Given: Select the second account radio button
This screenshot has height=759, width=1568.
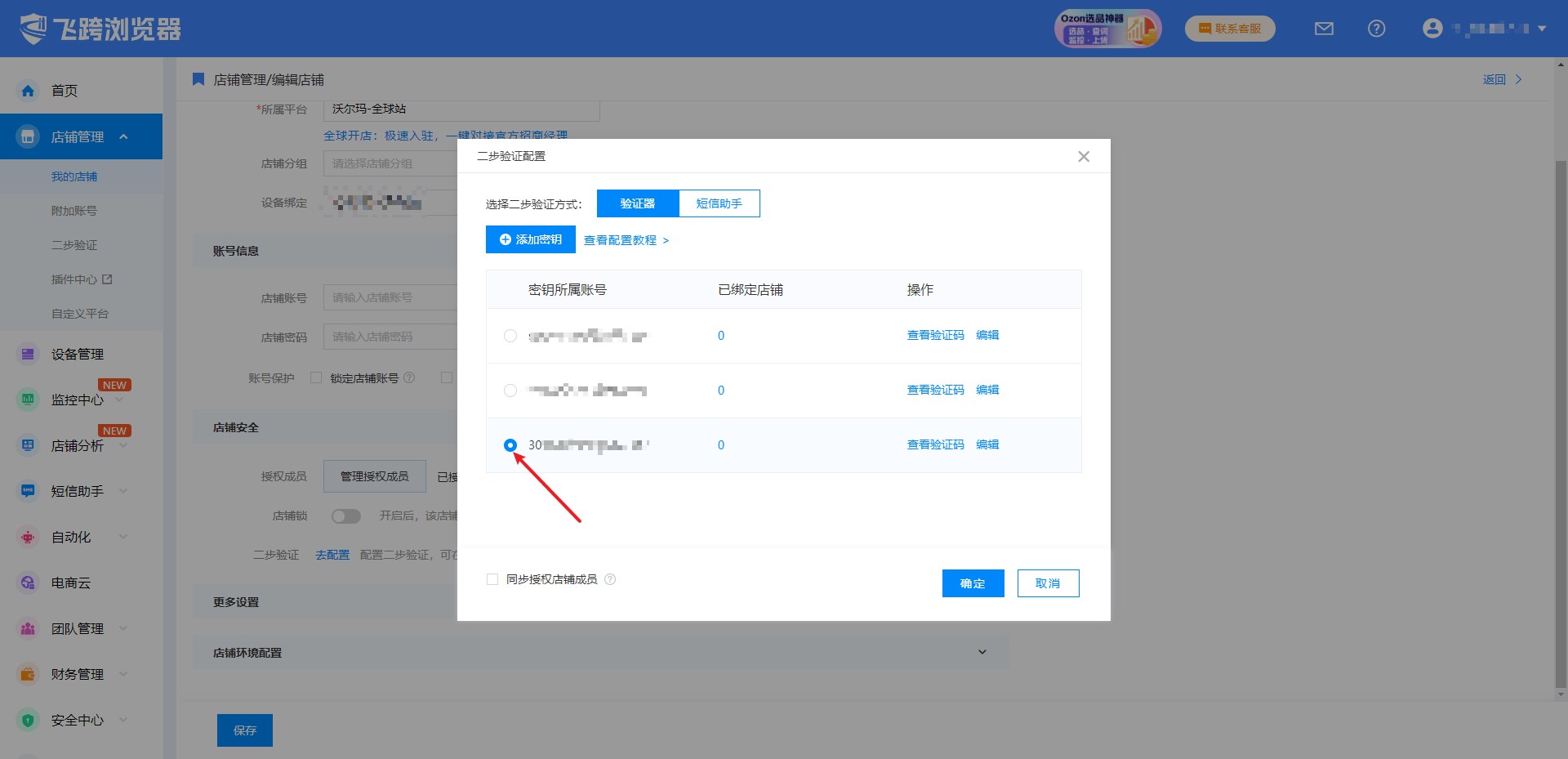Looking at the screenshot, I should [x=510, y=391].
